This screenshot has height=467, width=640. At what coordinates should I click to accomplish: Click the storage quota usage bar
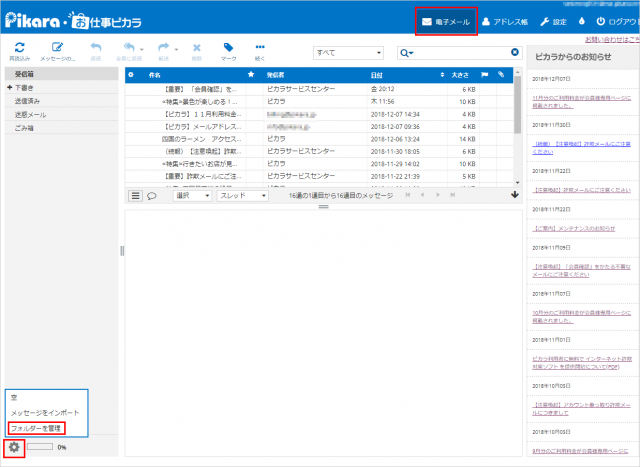(x=38, y=447)
